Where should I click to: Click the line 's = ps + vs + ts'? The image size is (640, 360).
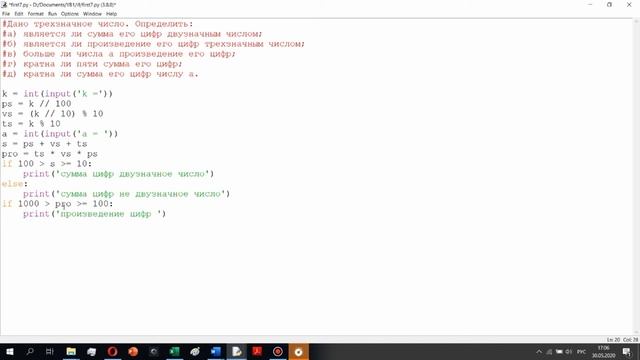point(44,144)
